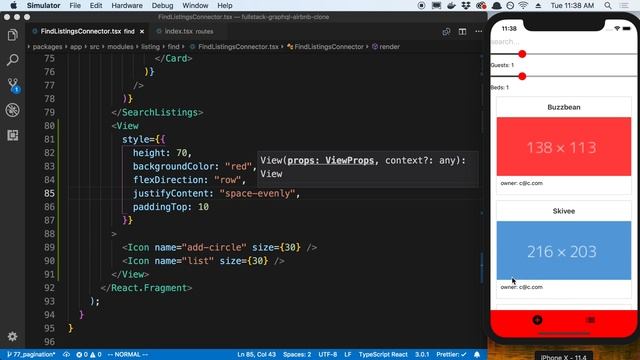Click the split editor icon
640x360 pixels.
coord(462,31)
